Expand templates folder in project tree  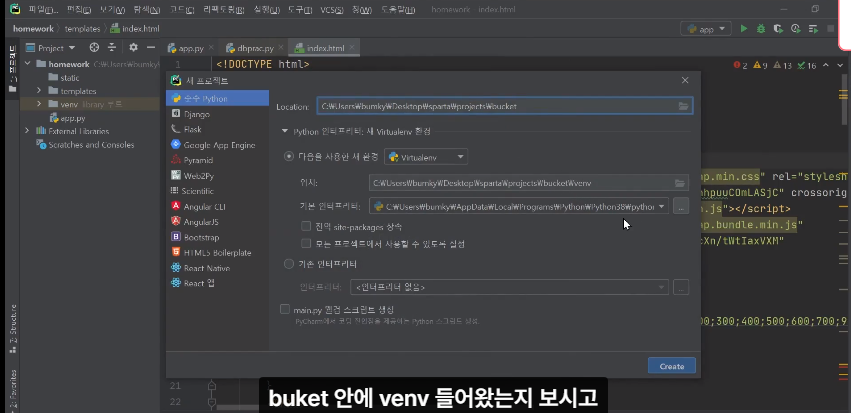coord(39,91)
